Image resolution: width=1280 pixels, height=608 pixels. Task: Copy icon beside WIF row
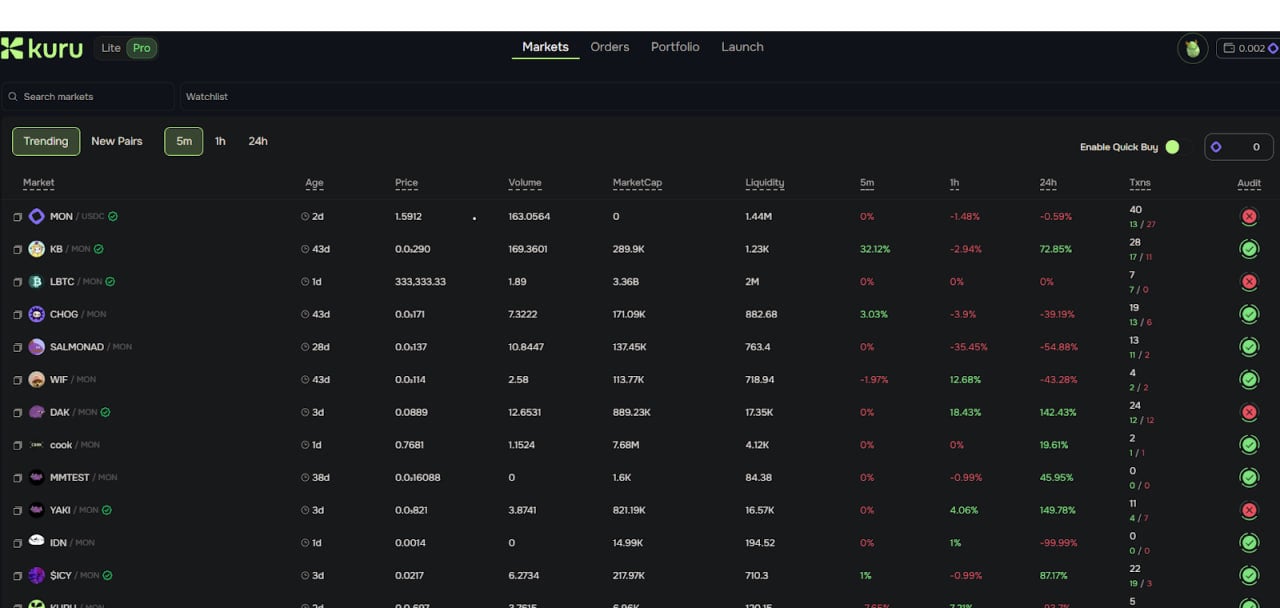point(17,380)
